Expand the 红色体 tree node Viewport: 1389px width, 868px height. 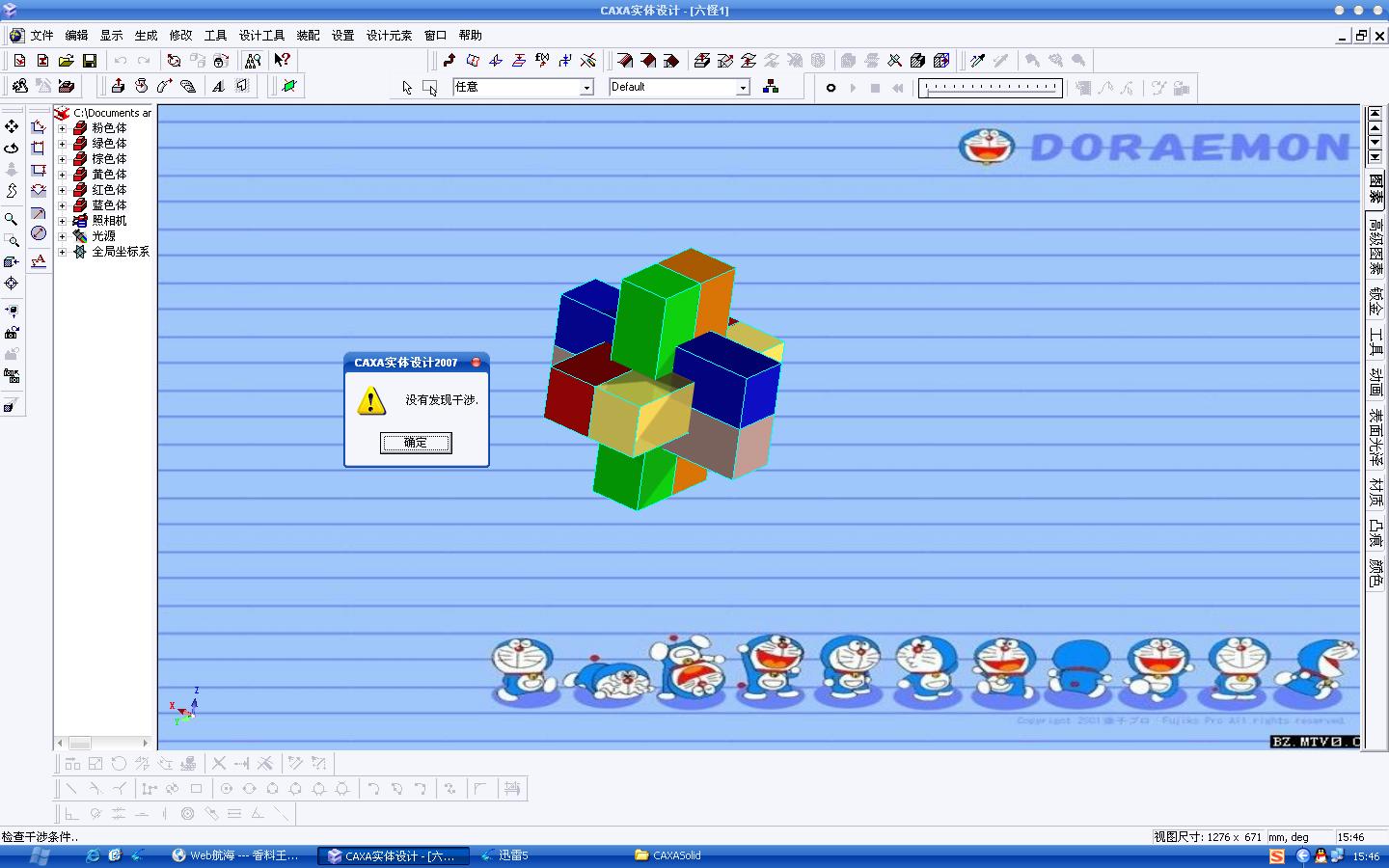click(62, 190)
